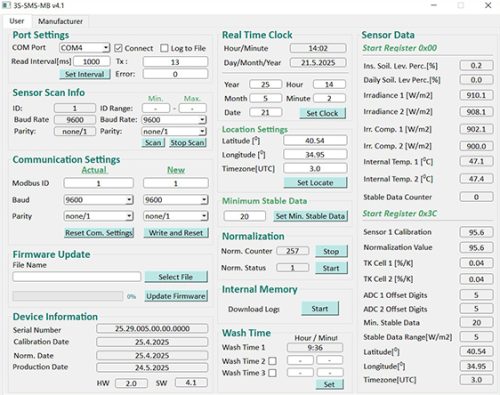Open the Actual Parity dropdown
Viewport: 500px width, 395px height.
[98, 216]
